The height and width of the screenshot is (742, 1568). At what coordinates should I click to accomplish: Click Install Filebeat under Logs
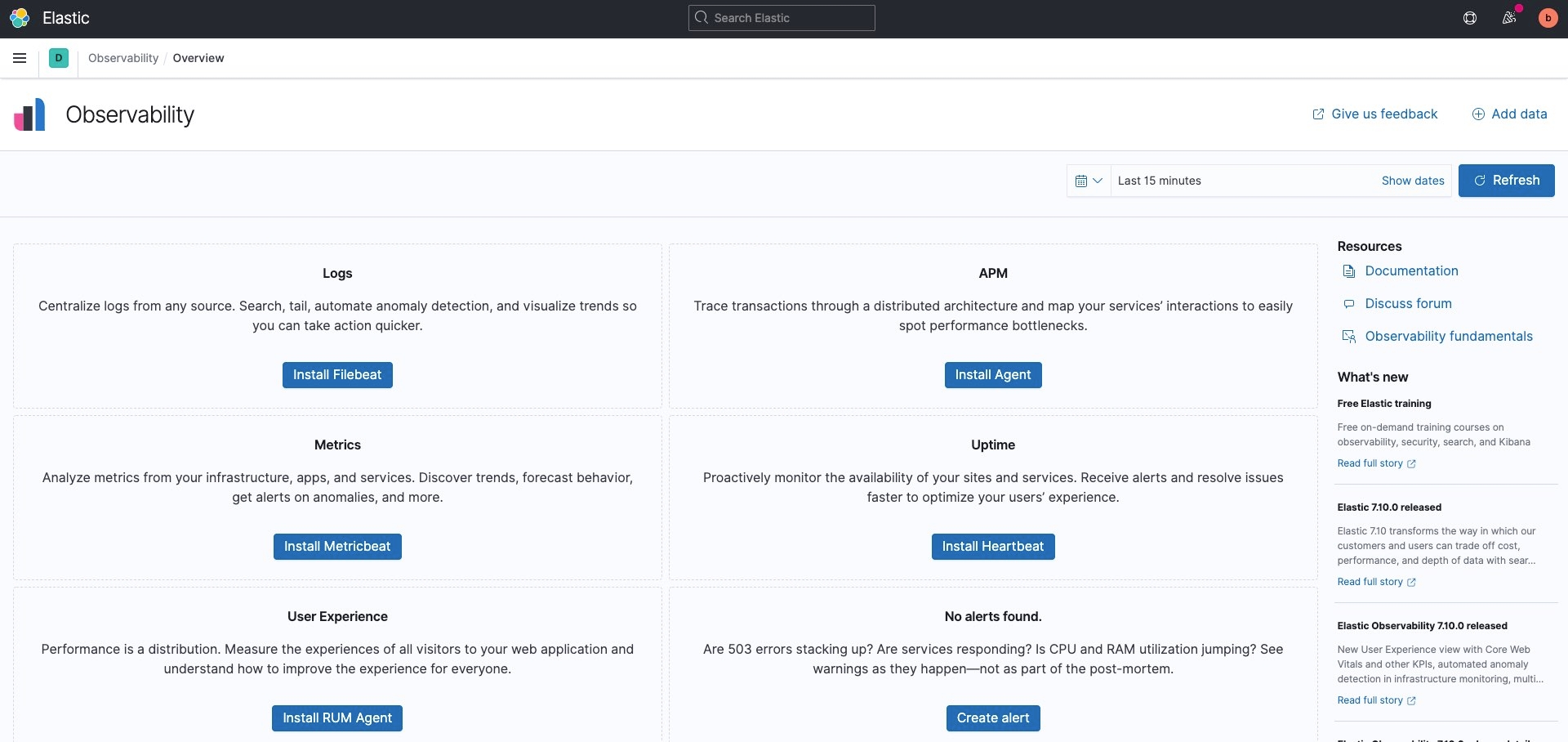(x=336, y=374)
